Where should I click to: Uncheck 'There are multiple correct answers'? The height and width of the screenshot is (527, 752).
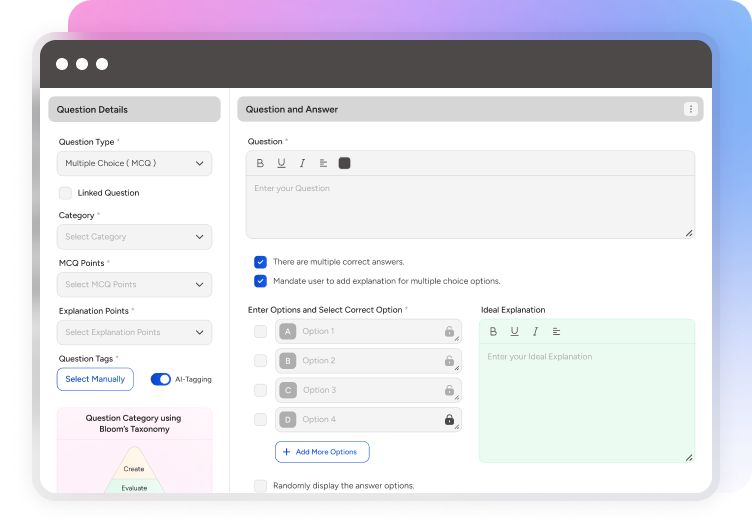pos(260,262)
